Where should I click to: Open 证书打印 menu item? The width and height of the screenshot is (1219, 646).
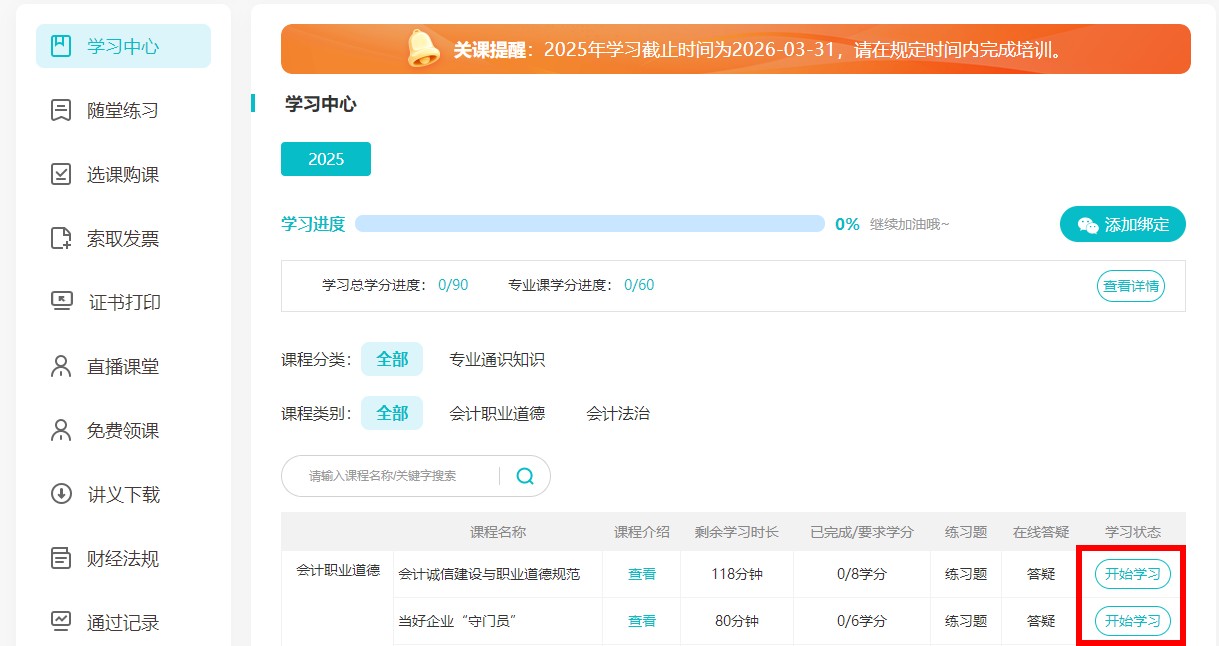[123, 302]
